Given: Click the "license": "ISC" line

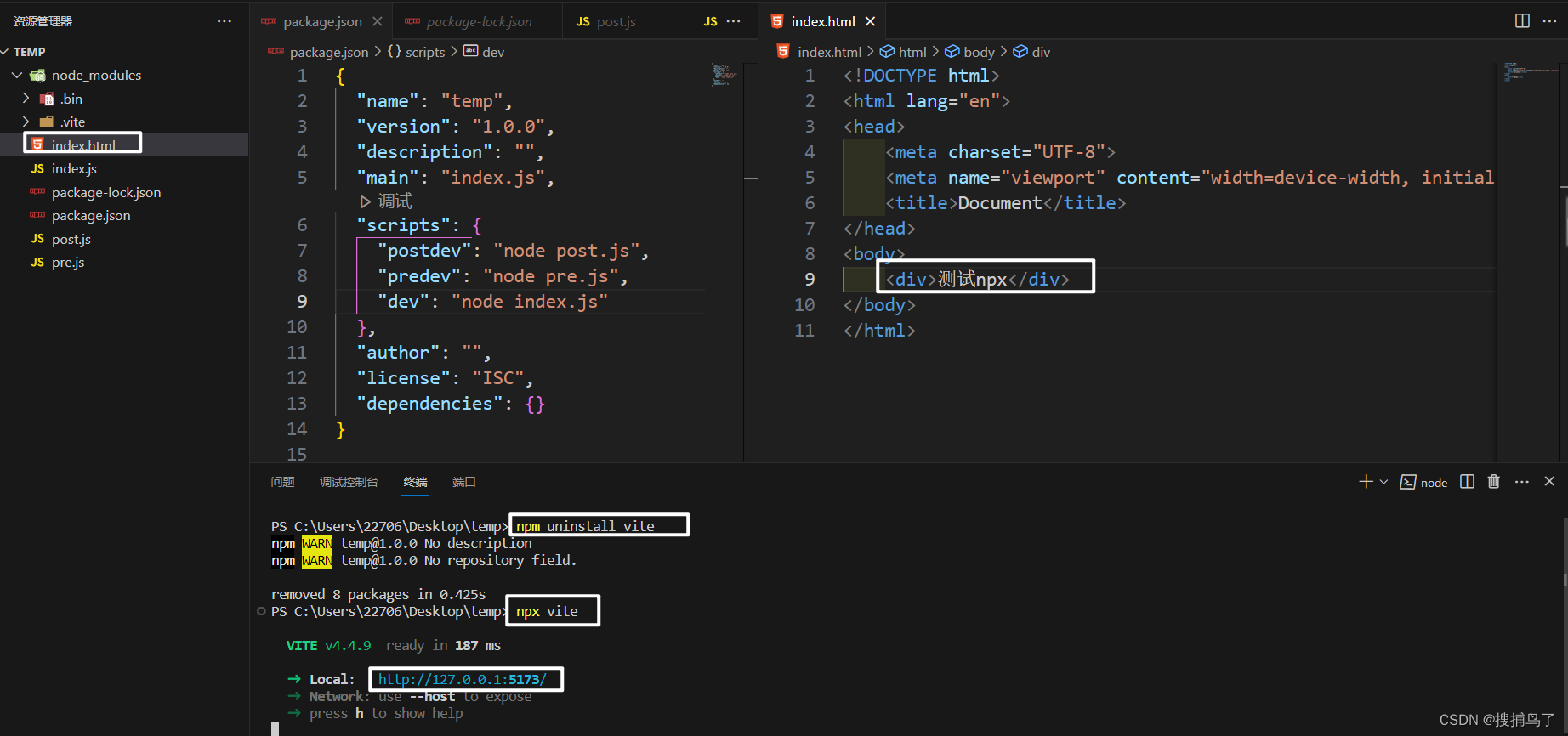Looking at the screenshot, I should click(x=445, y=378).
